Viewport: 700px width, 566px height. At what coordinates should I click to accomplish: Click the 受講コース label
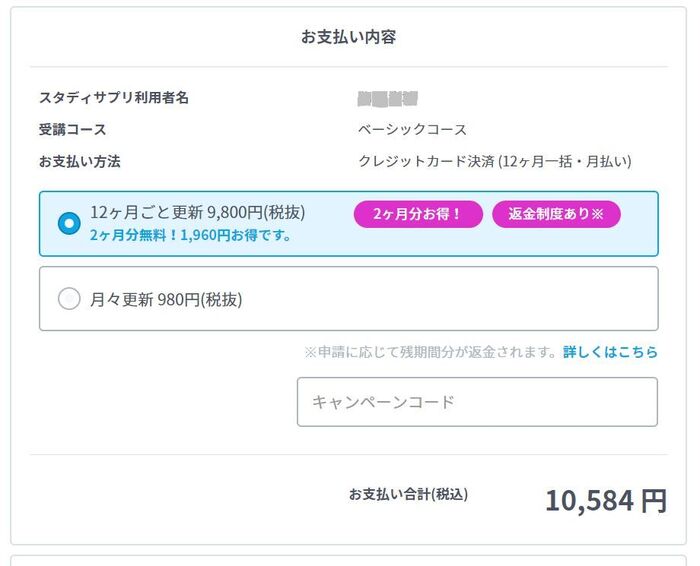72,129
